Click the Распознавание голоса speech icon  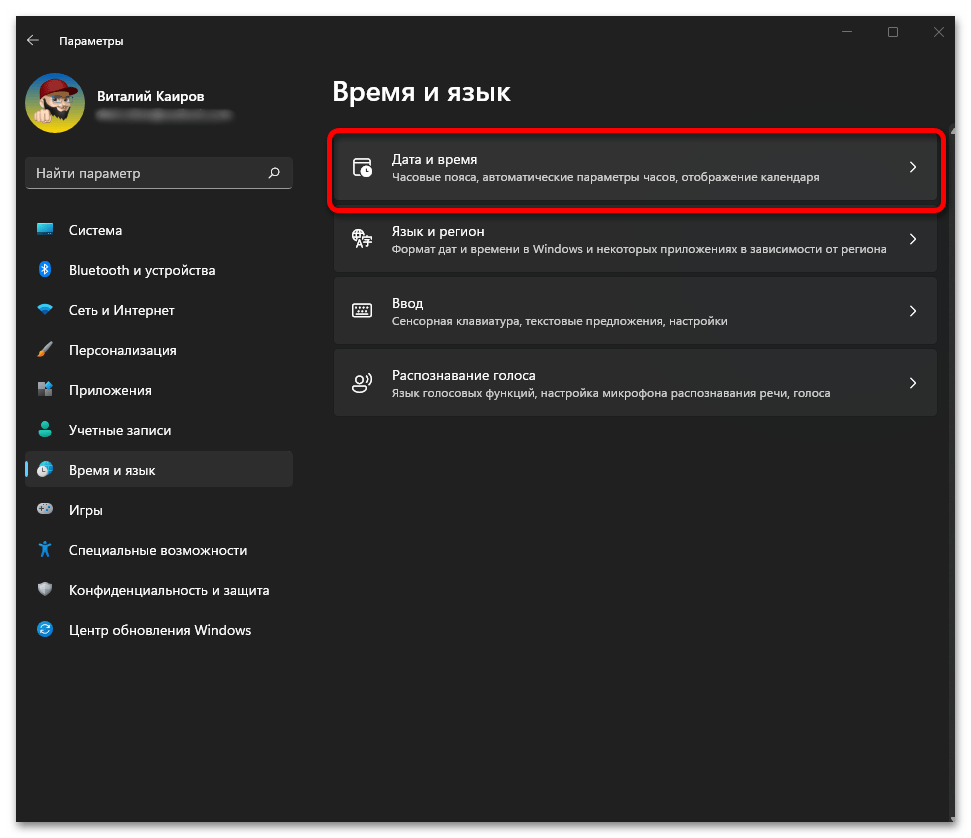pos(362,383)
